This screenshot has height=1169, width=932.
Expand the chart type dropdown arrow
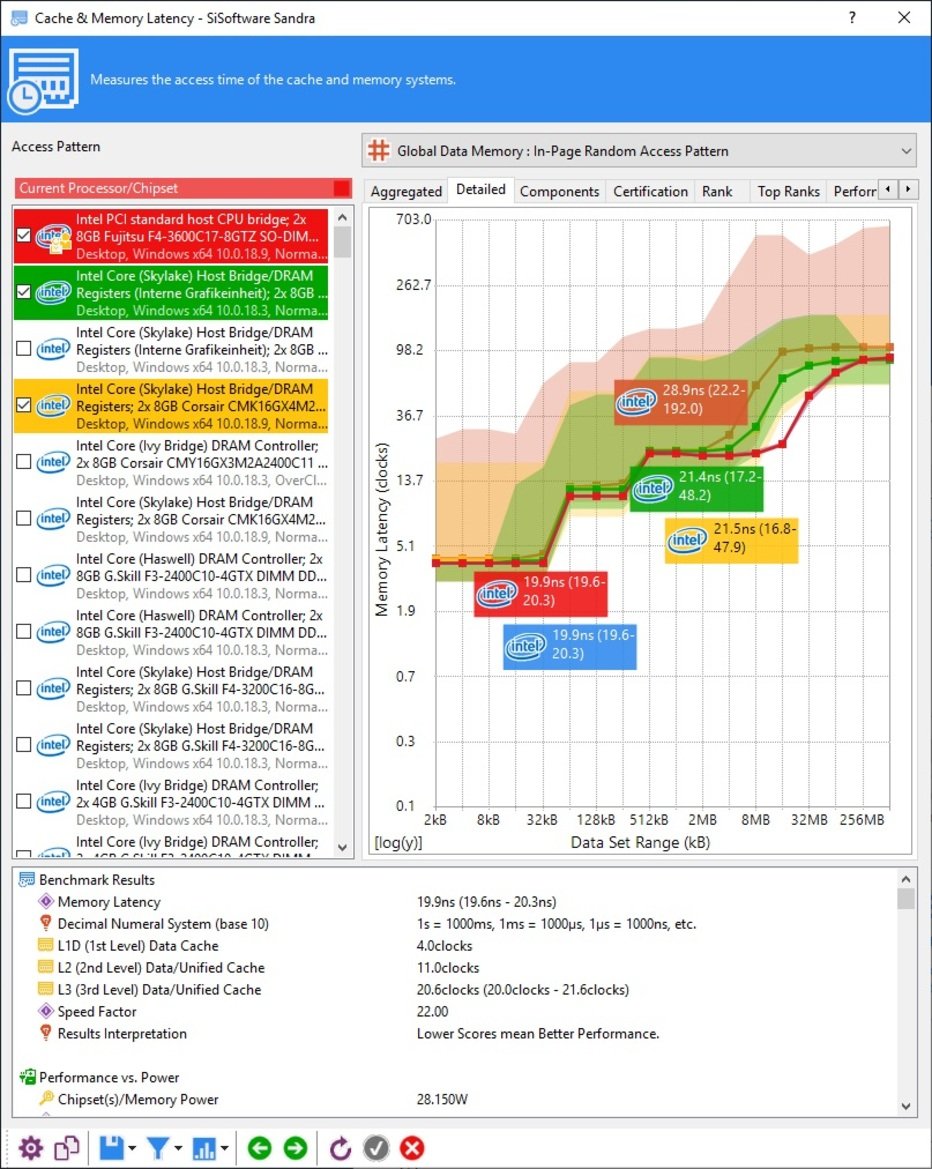(x=224, y=1148)
